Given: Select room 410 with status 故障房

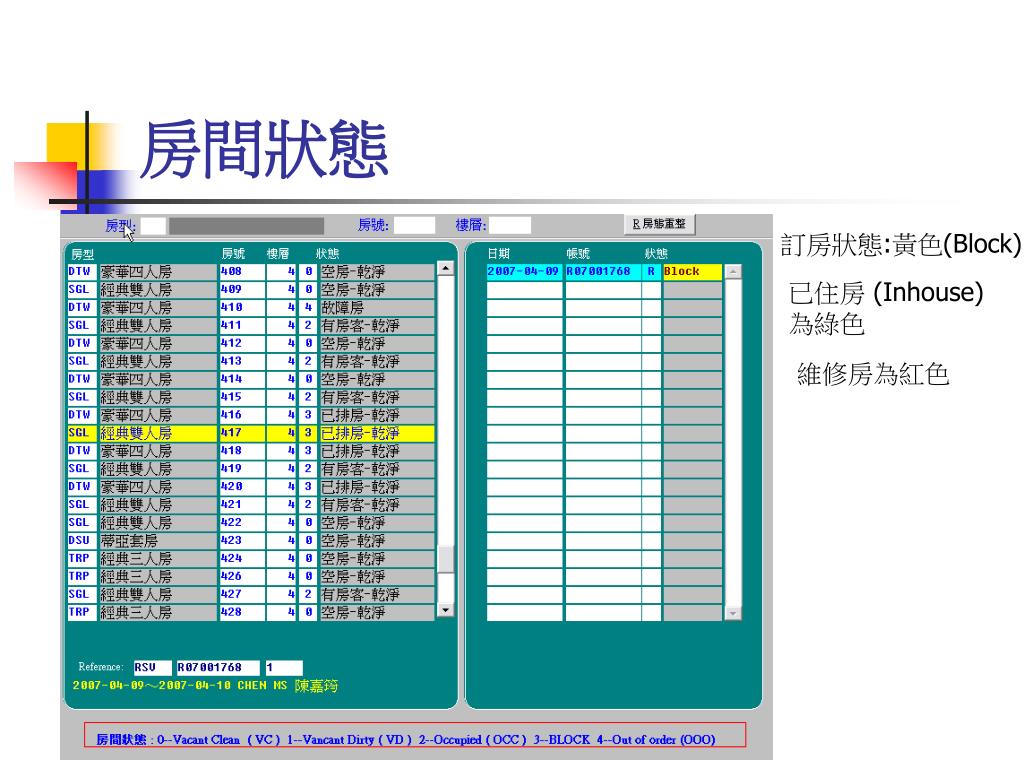Looking at the screenshot, I should [250, 307].
